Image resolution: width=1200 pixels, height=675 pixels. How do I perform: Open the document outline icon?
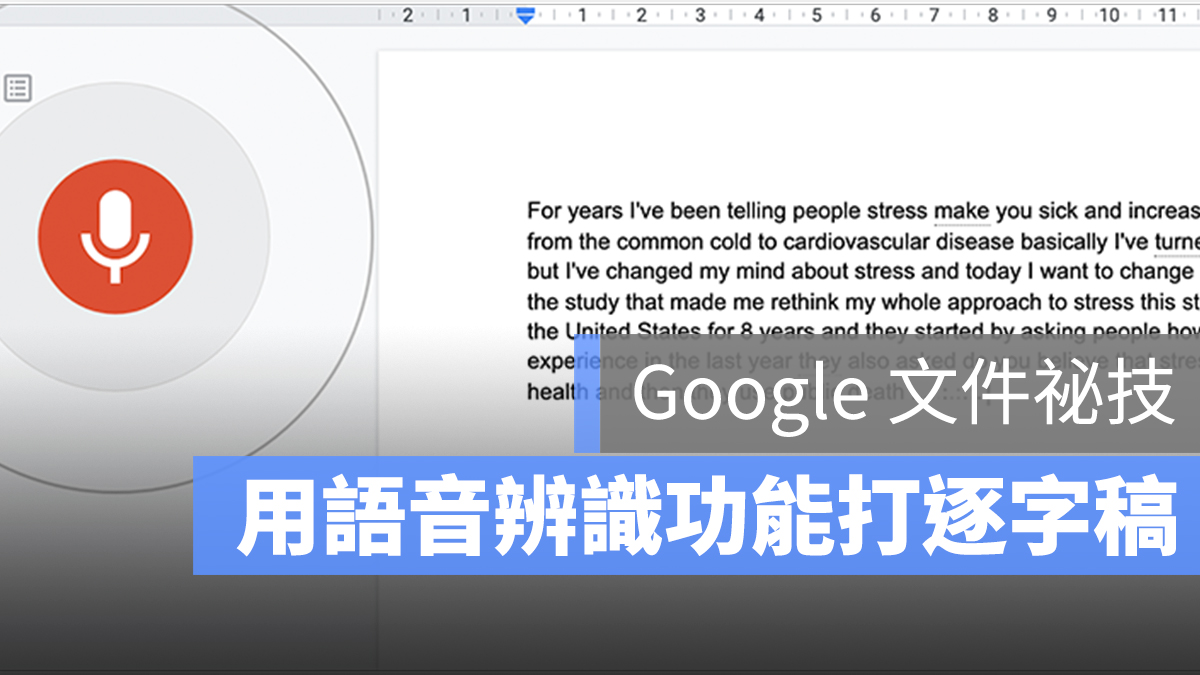tap(17, 88)
